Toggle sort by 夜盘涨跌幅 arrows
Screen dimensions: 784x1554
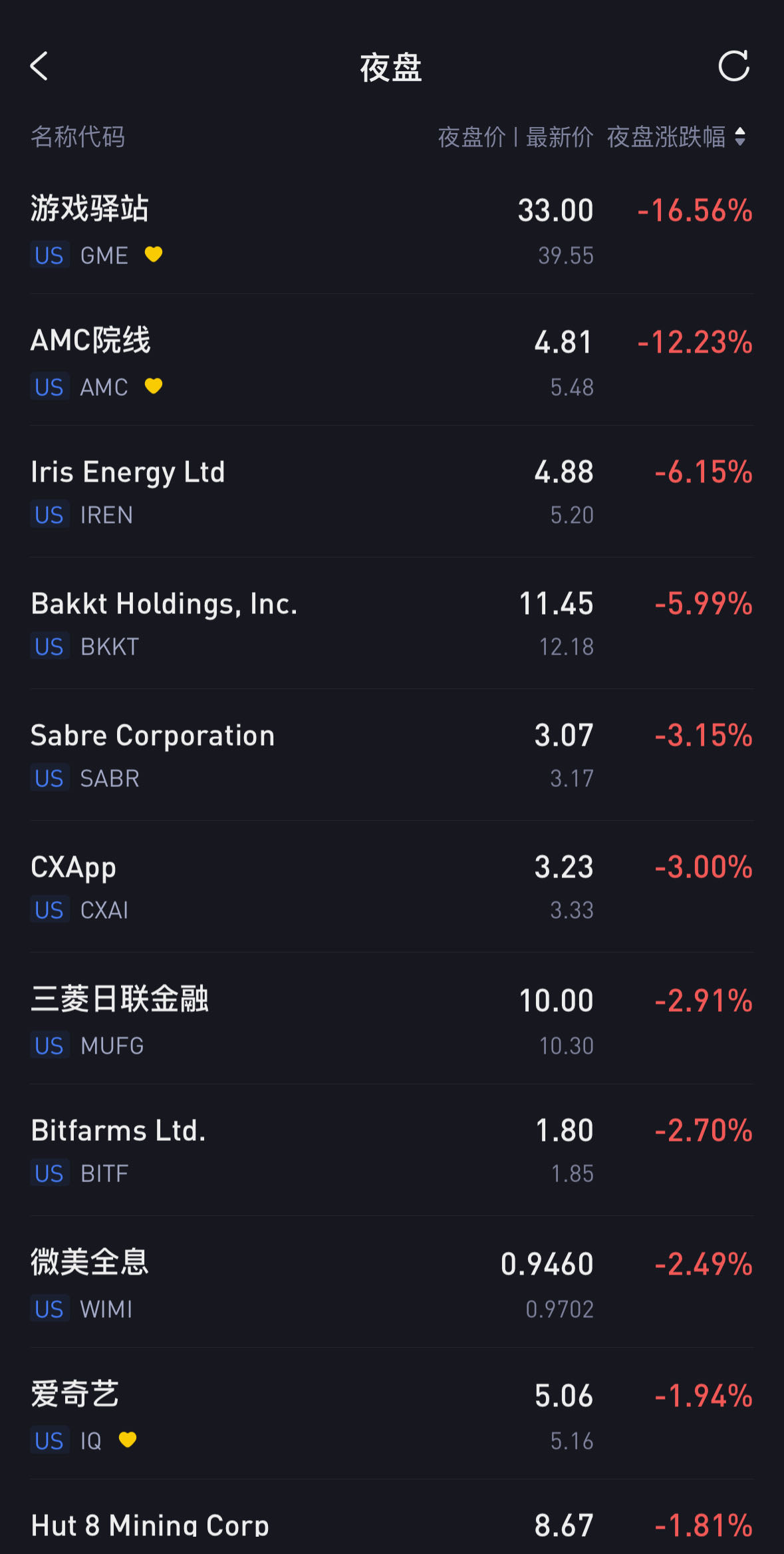point(739,137)
